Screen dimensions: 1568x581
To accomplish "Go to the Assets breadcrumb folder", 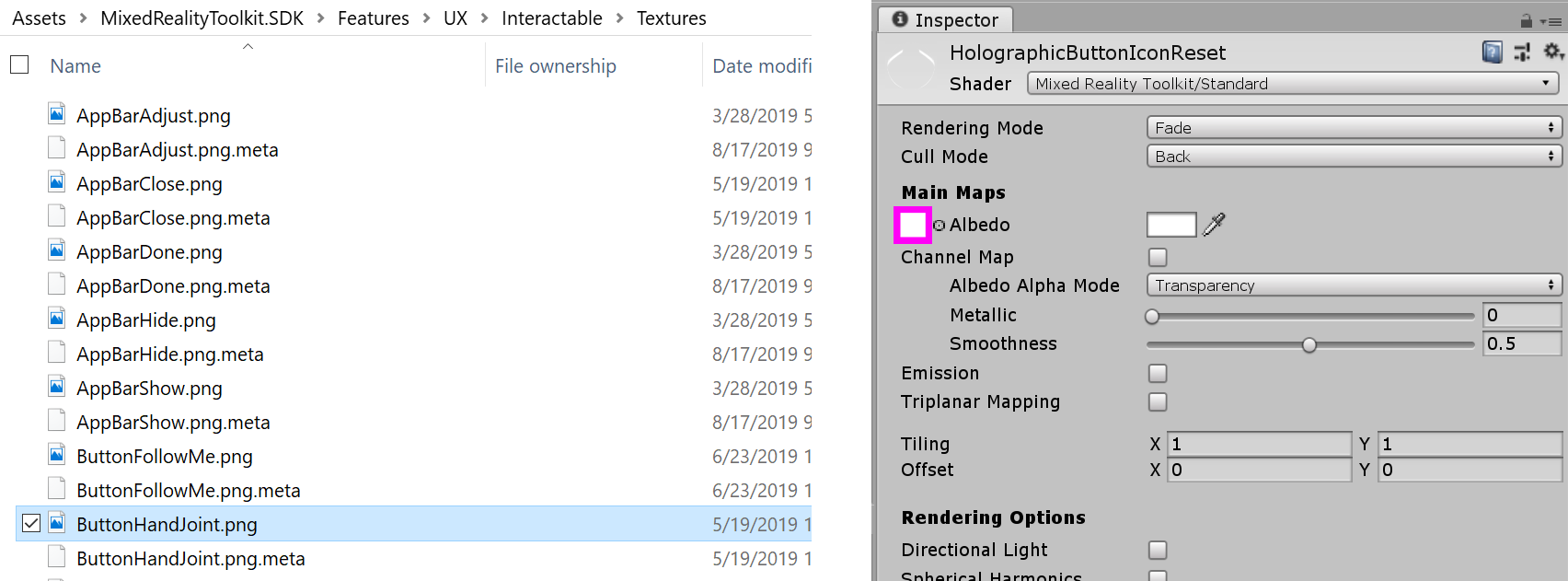I will (x=39, y=18).
